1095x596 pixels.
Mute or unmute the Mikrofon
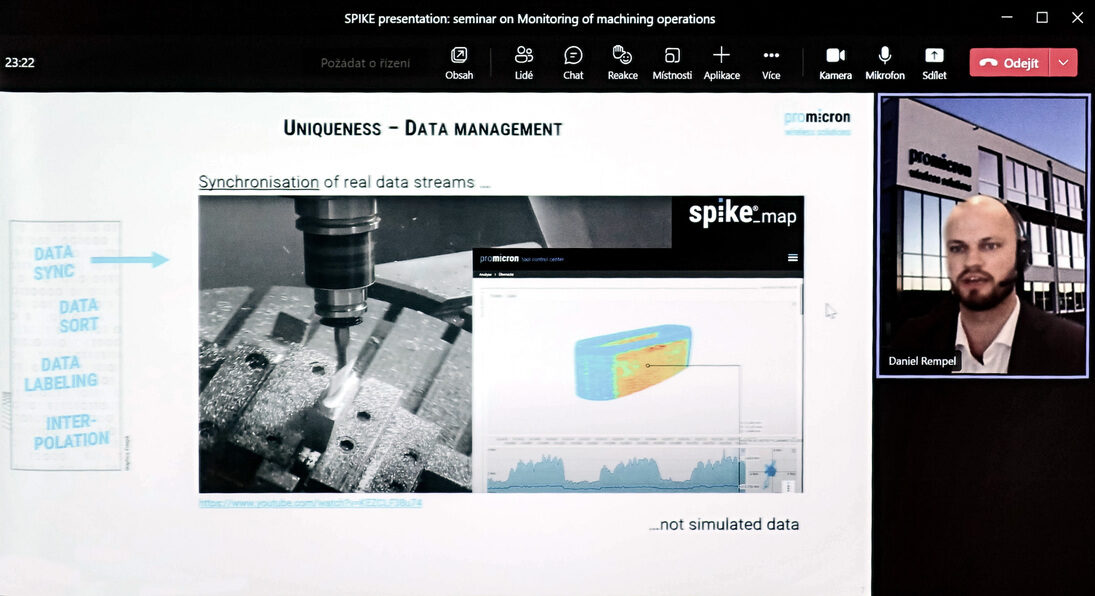pos(884,62)
